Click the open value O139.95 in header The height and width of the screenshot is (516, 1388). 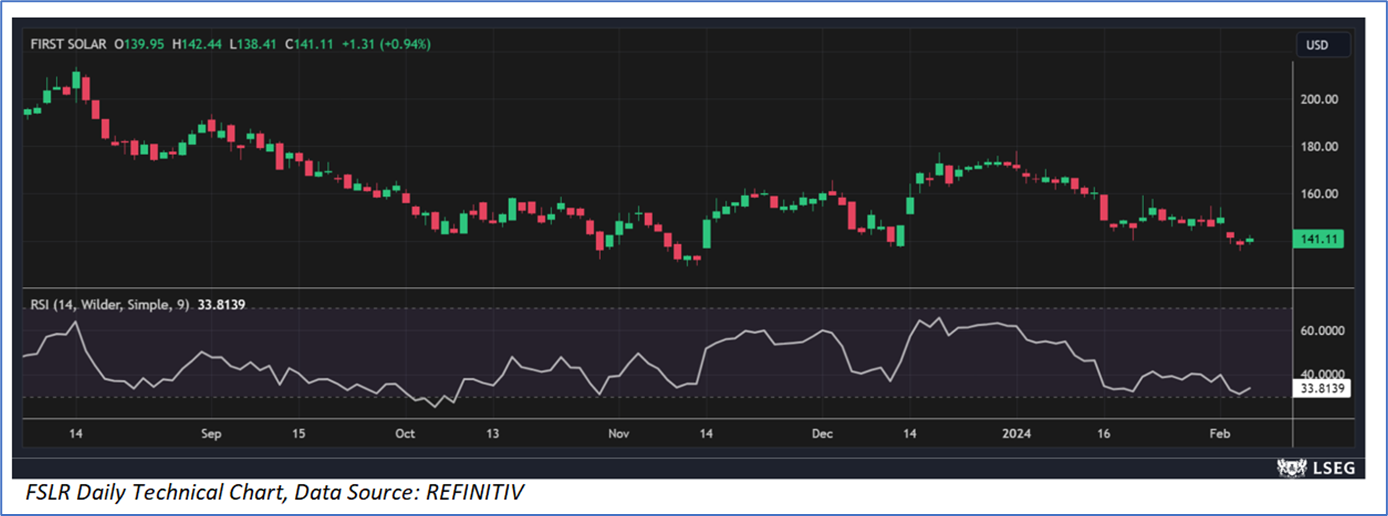coord(141,45)
